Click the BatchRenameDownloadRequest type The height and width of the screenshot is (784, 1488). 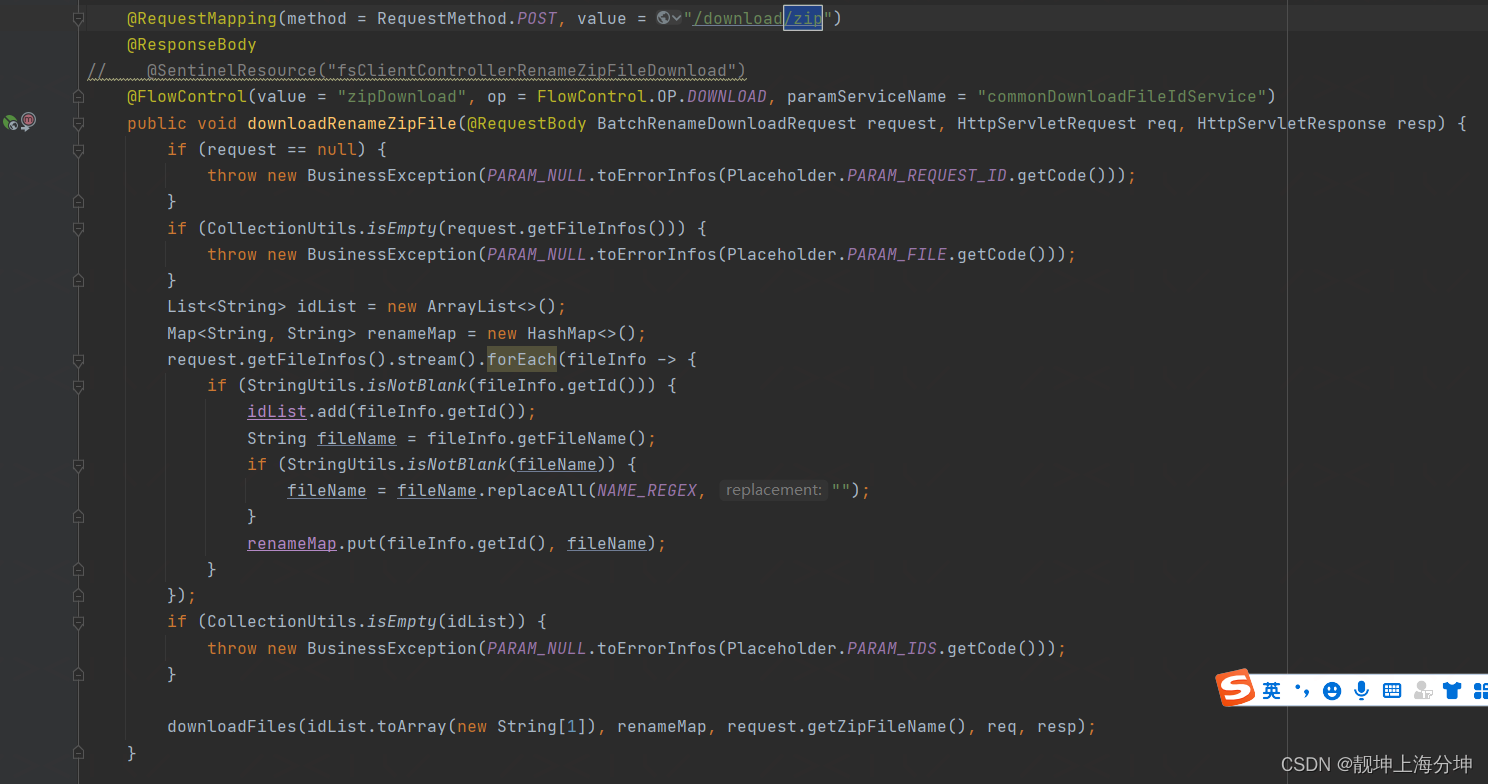tap(727, 123)
